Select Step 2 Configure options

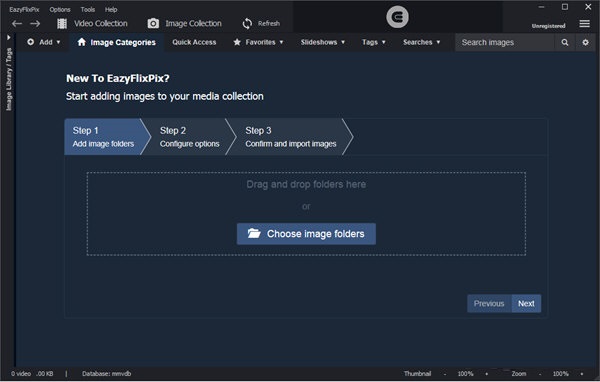(x=189, y=137)
